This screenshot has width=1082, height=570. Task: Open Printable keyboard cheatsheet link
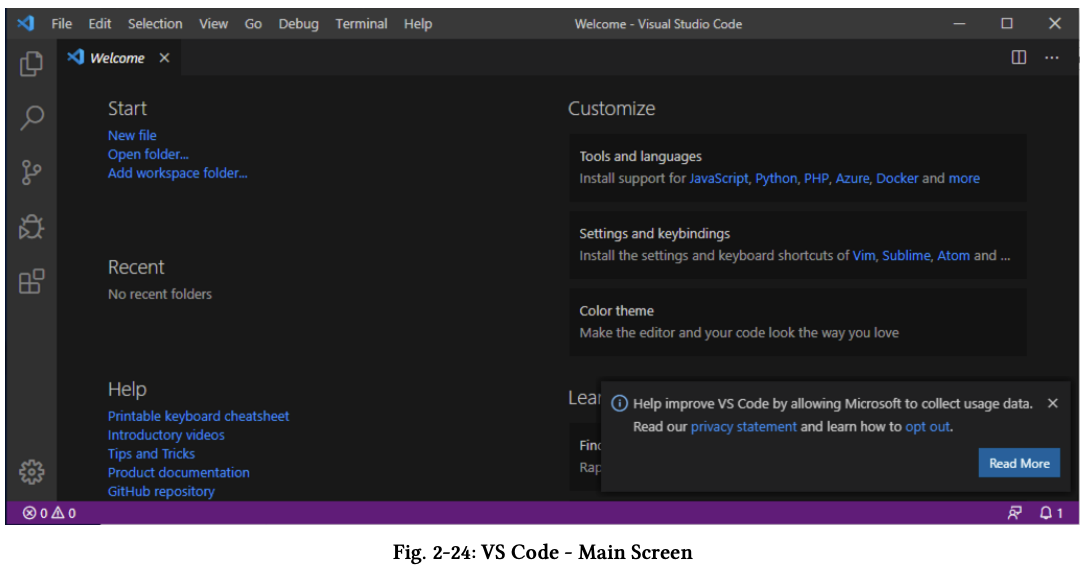(x=198, y=416)
